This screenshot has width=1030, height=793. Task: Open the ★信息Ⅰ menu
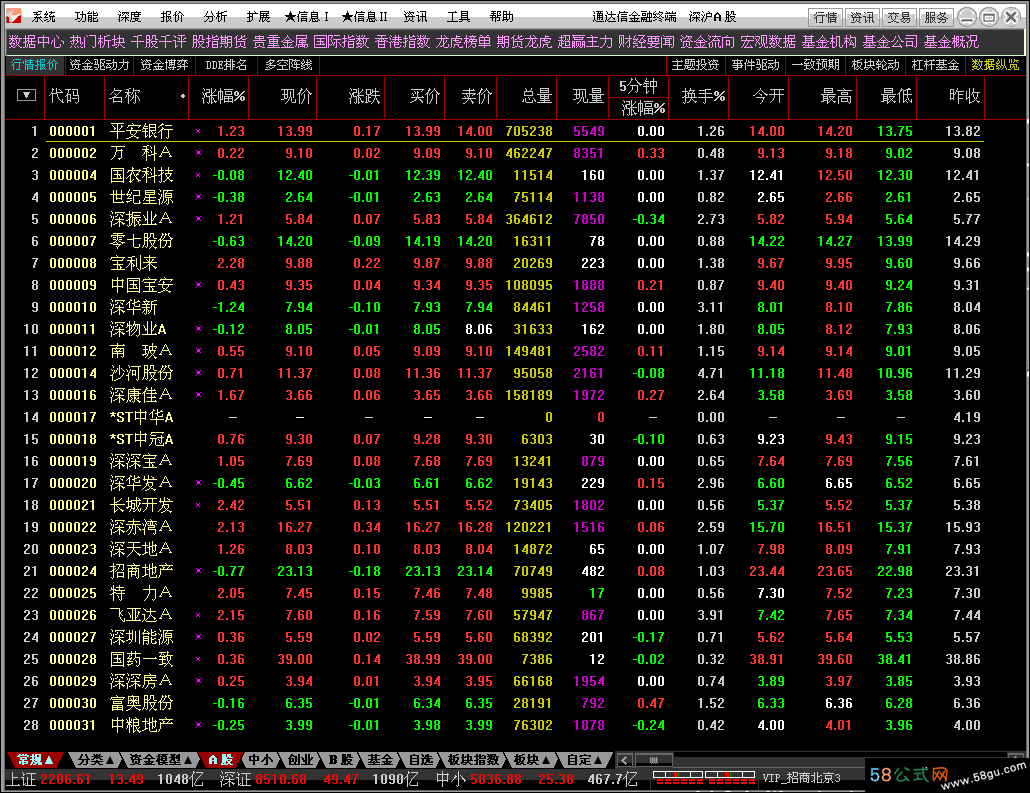click(x=307, y=16)
